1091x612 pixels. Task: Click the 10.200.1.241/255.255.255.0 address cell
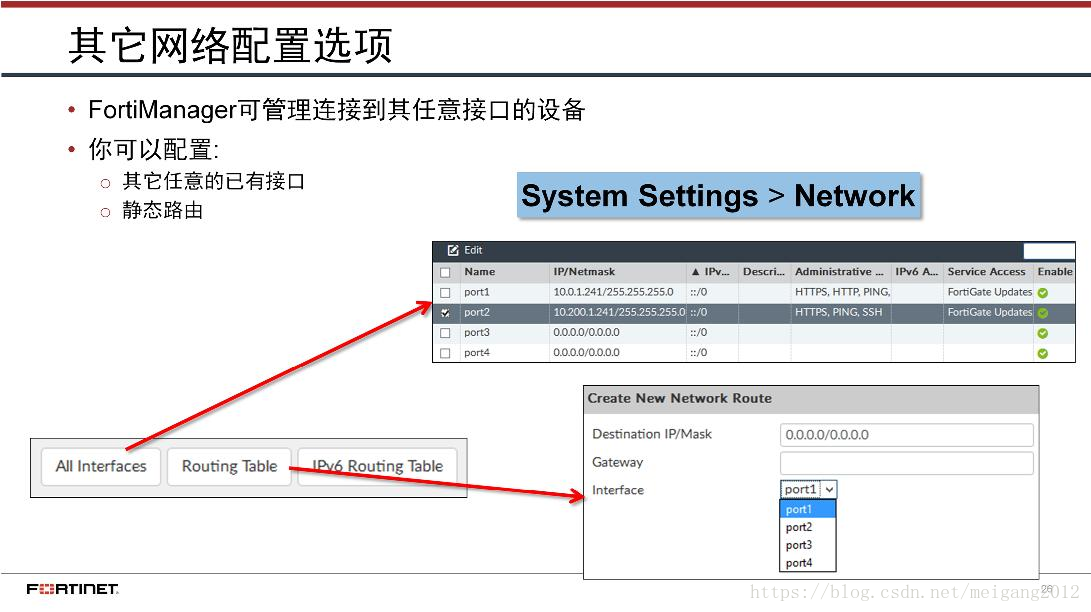(x=619, y=312)
